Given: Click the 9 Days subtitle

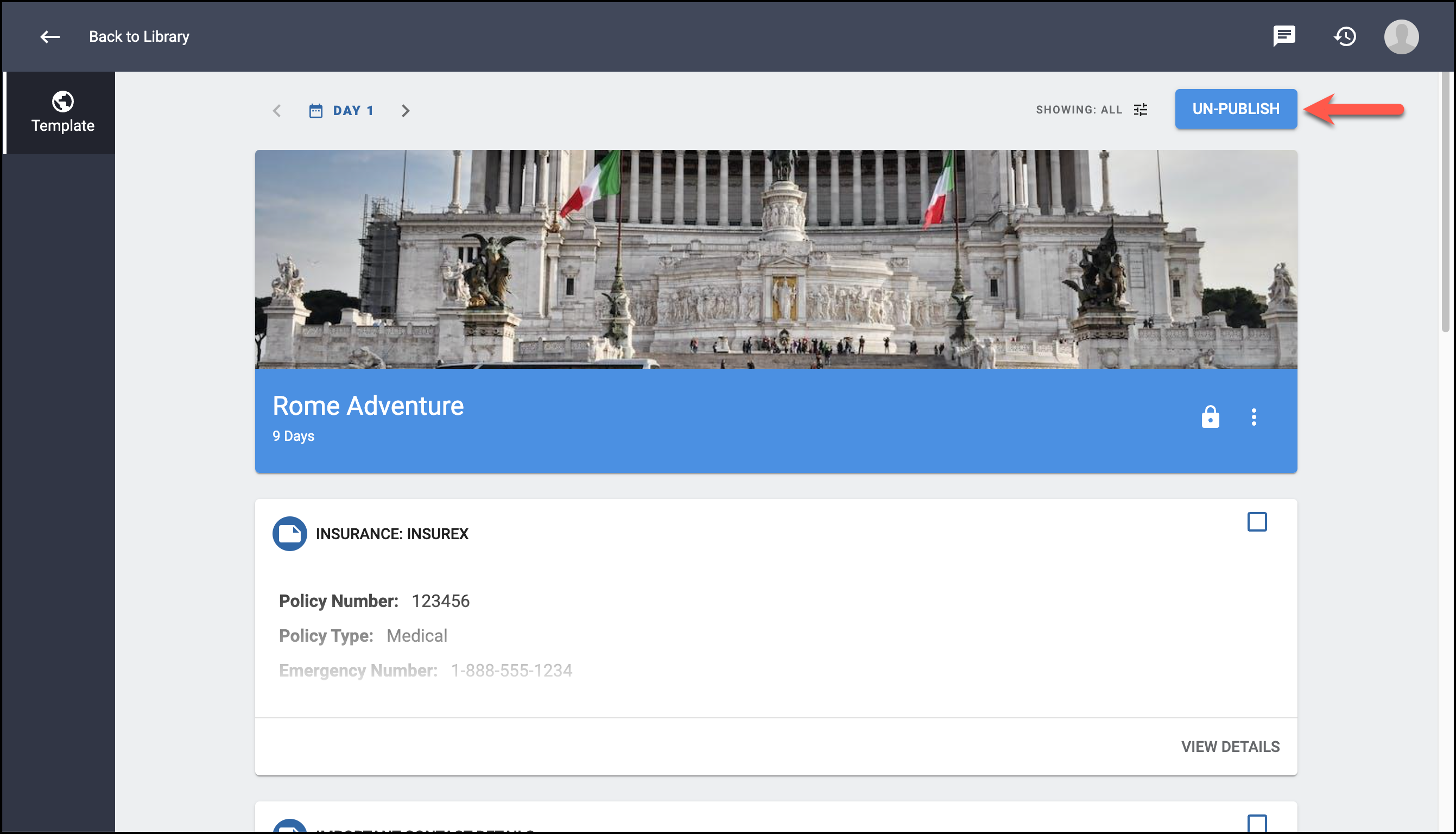Looking at the screenshot, I should pyautogui.click(x=293, y=436).
